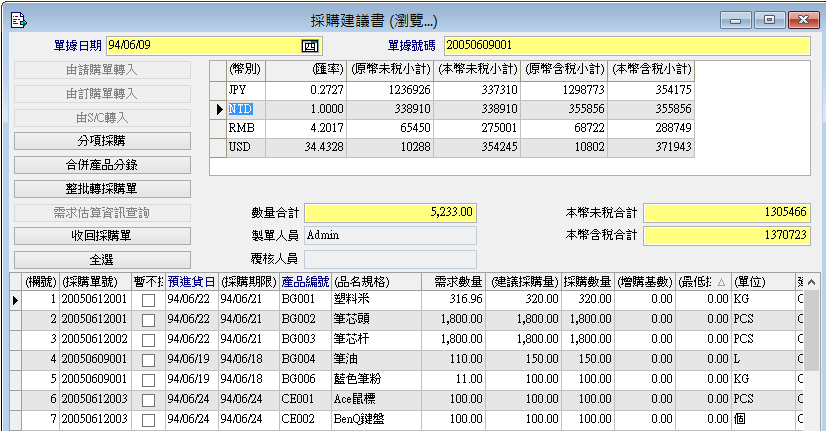Open the calendar picker in 單據日期 field

point(309,45)
